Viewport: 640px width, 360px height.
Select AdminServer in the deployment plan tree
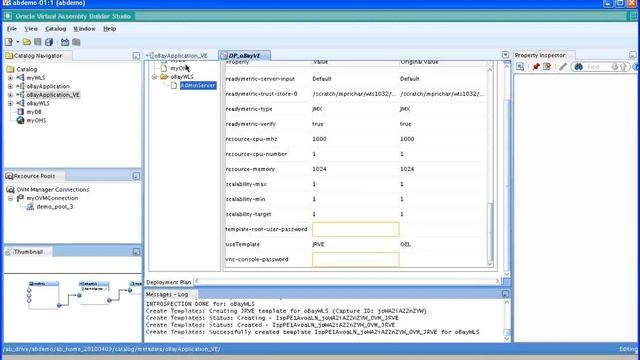[198, 85]
